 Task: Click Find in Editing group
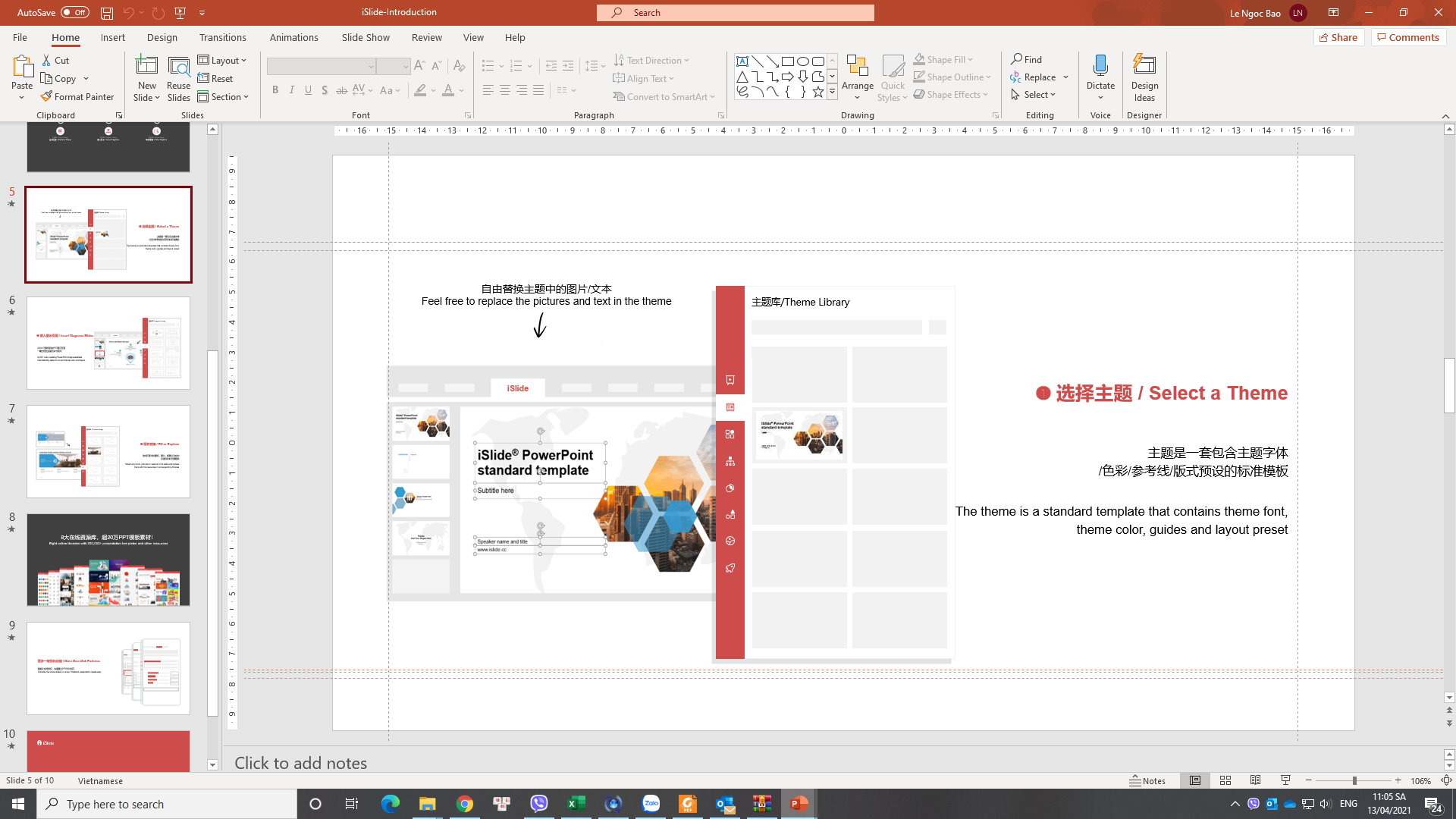point(1027,59)
